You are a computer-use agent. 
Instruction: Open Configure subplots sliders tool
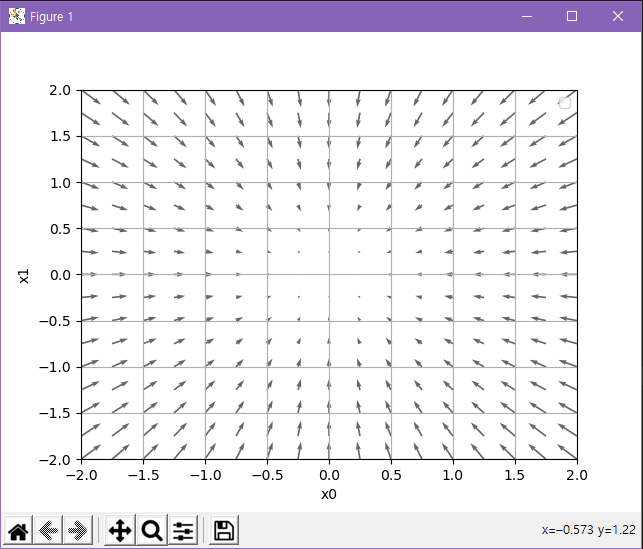(183, 531)
